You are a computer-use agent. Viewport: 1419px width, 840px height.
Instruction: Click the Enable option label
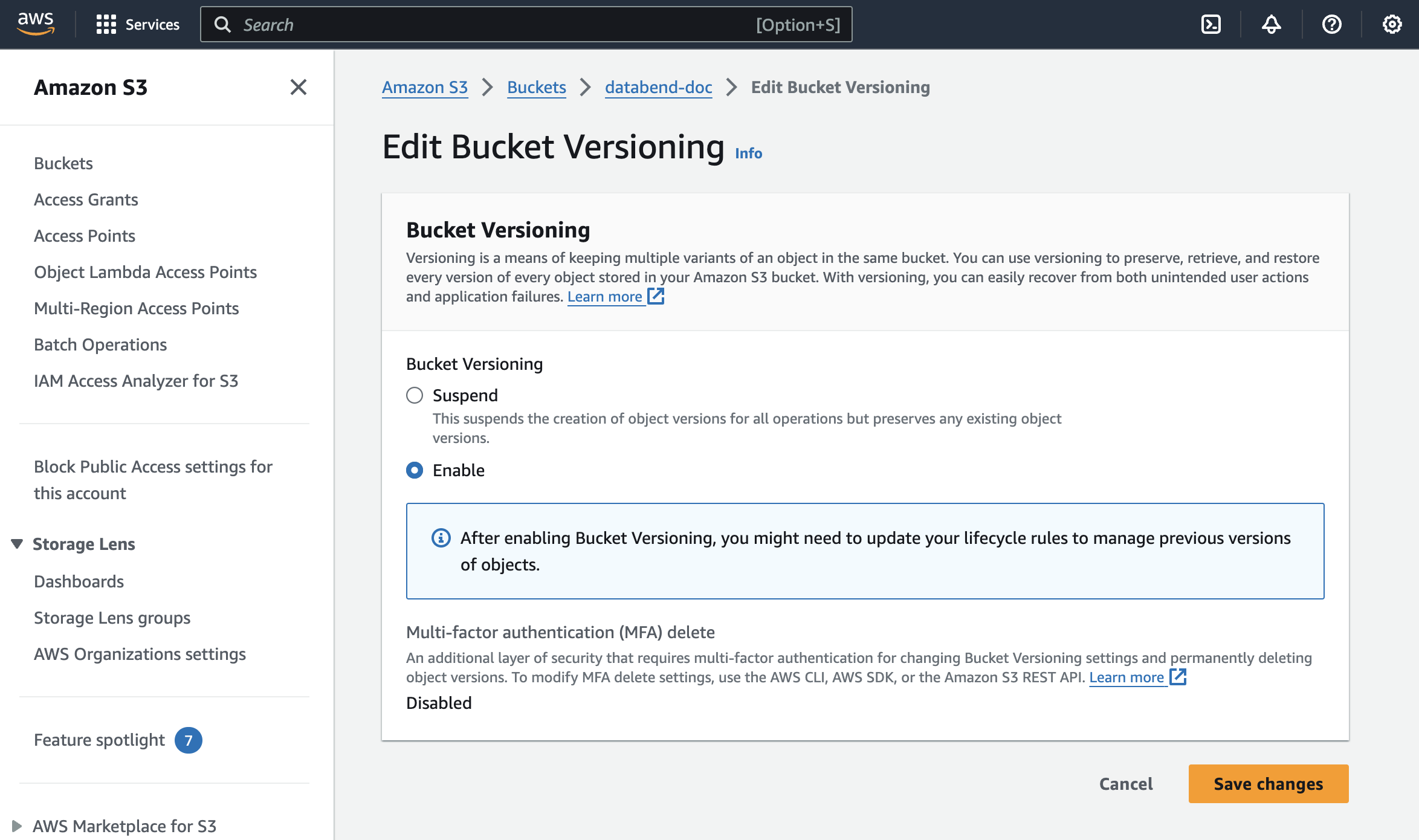[459, 470]
